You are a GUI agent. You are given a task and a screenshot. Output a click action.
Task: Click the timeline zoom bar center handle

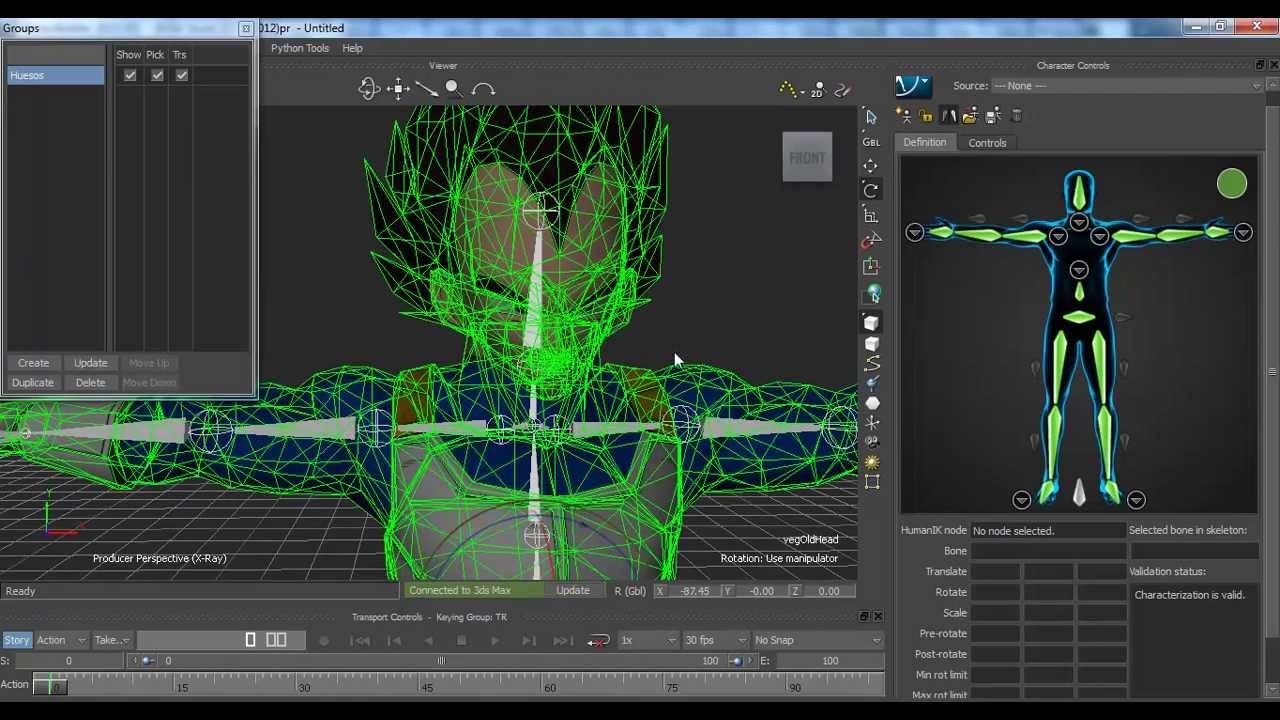click(x=440, y=661)
